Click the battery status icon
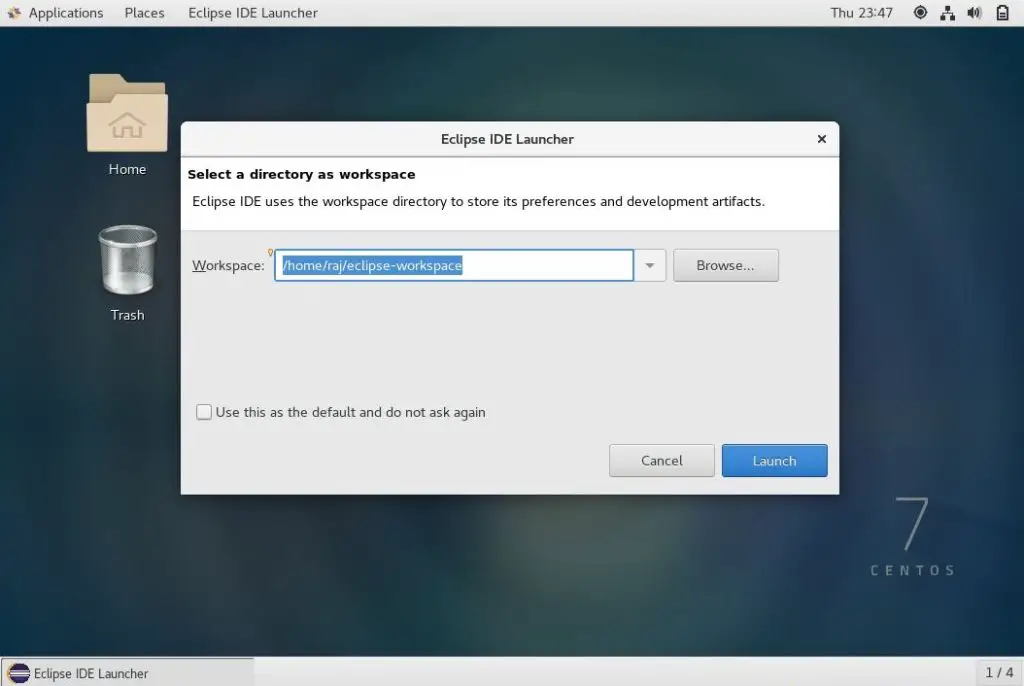Image resolution: width=1024 pixels, height=686 pixels. point(1002,12)
